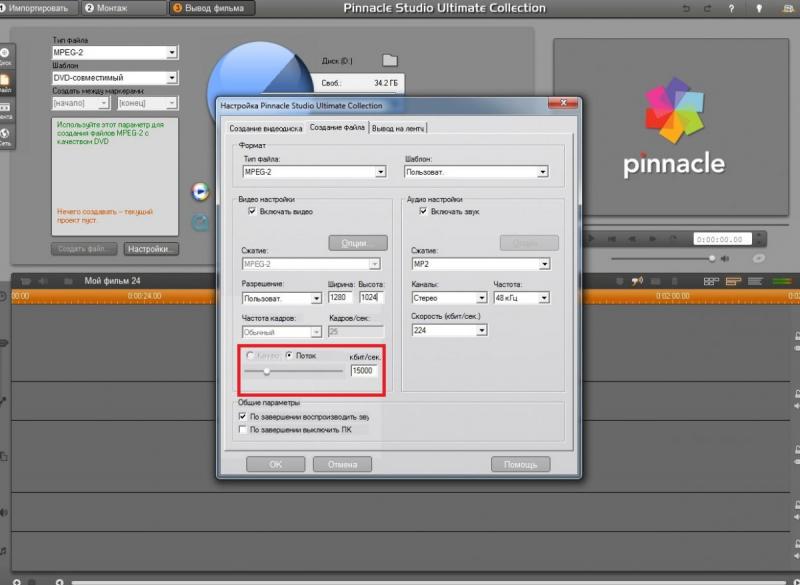Check По завершении выключить ПК
Viewport: 800px width, 585px height.
243,430
